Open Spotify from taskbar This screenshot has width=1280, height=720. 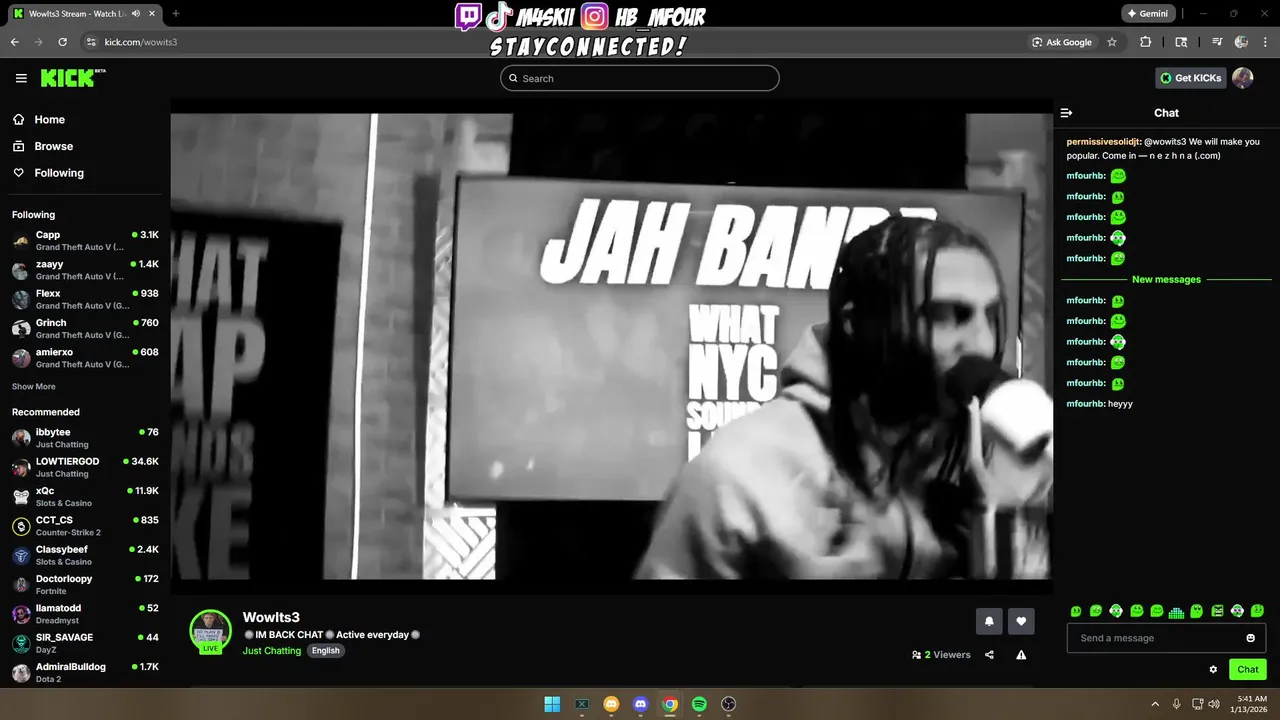(x=699, y=704)
